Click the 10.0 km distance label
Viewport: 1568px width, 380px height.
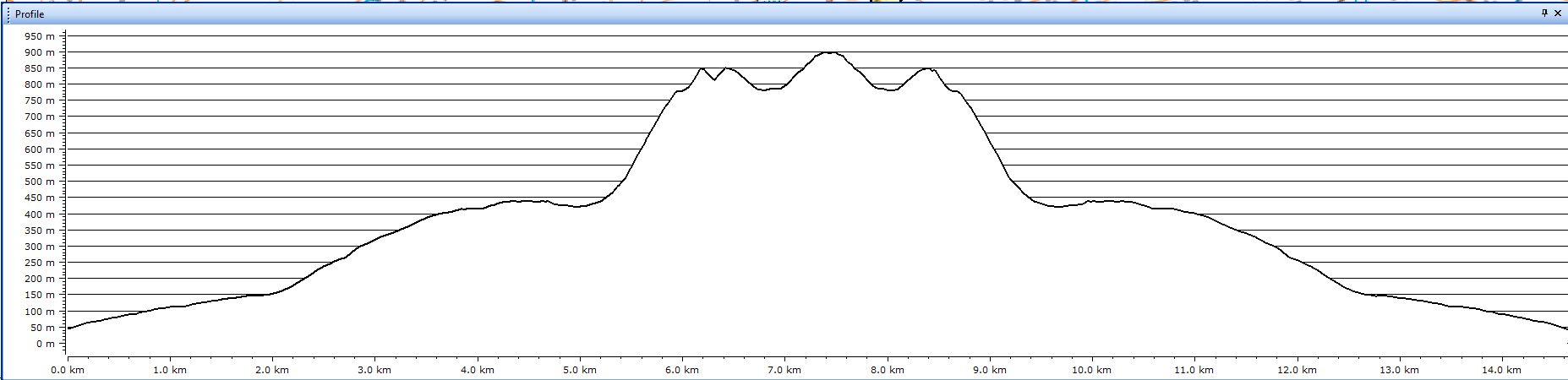1091,370
